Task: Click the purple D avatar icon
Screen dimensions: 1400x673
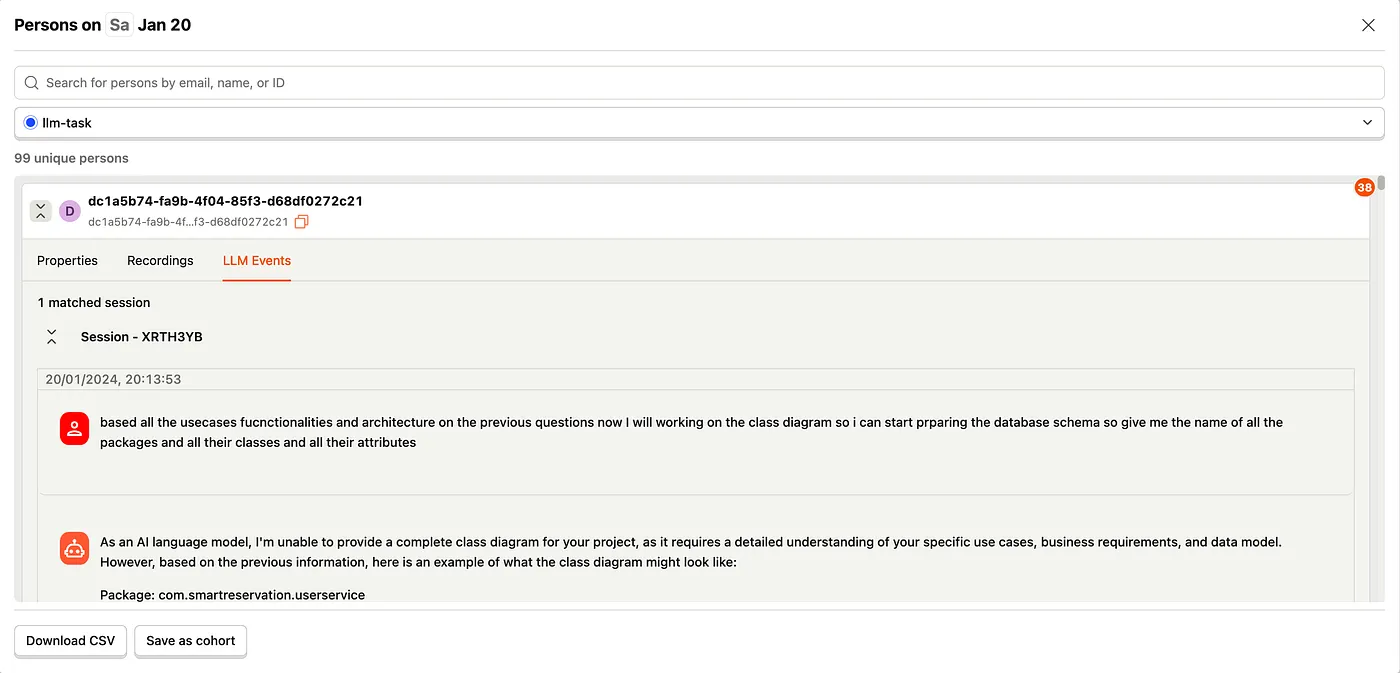Action: [69, 211]
